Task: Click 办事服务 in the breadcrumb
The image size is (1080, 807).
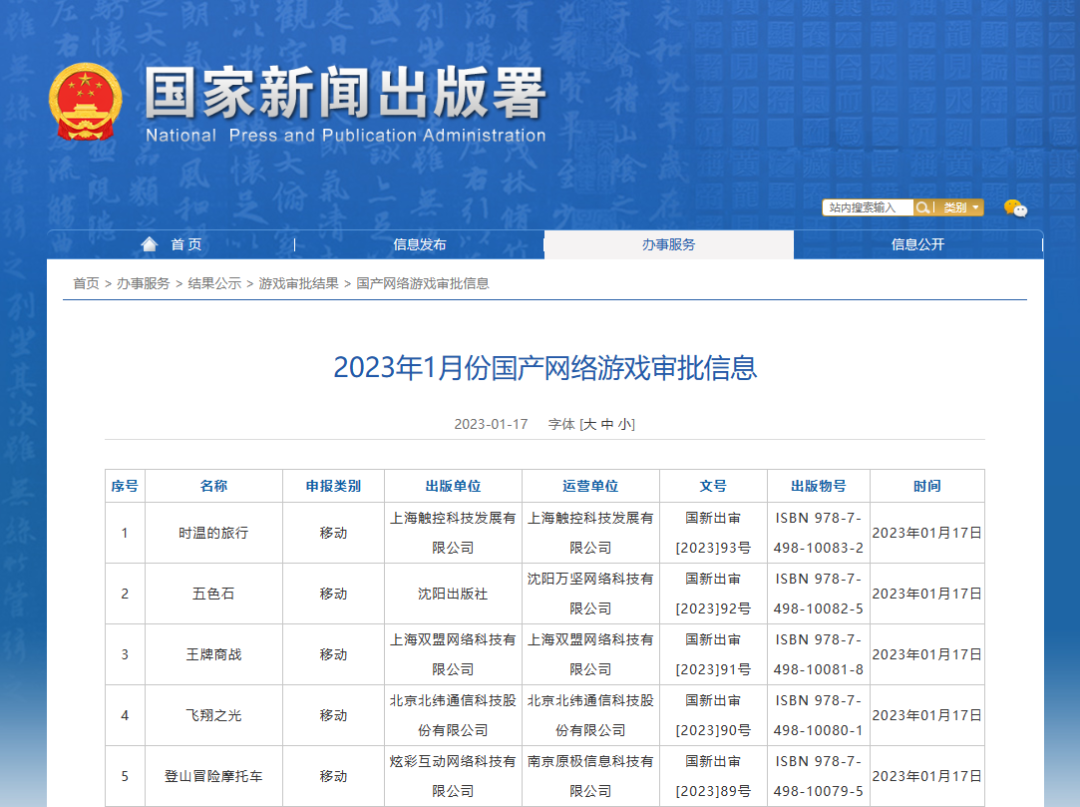Action: 143,284
